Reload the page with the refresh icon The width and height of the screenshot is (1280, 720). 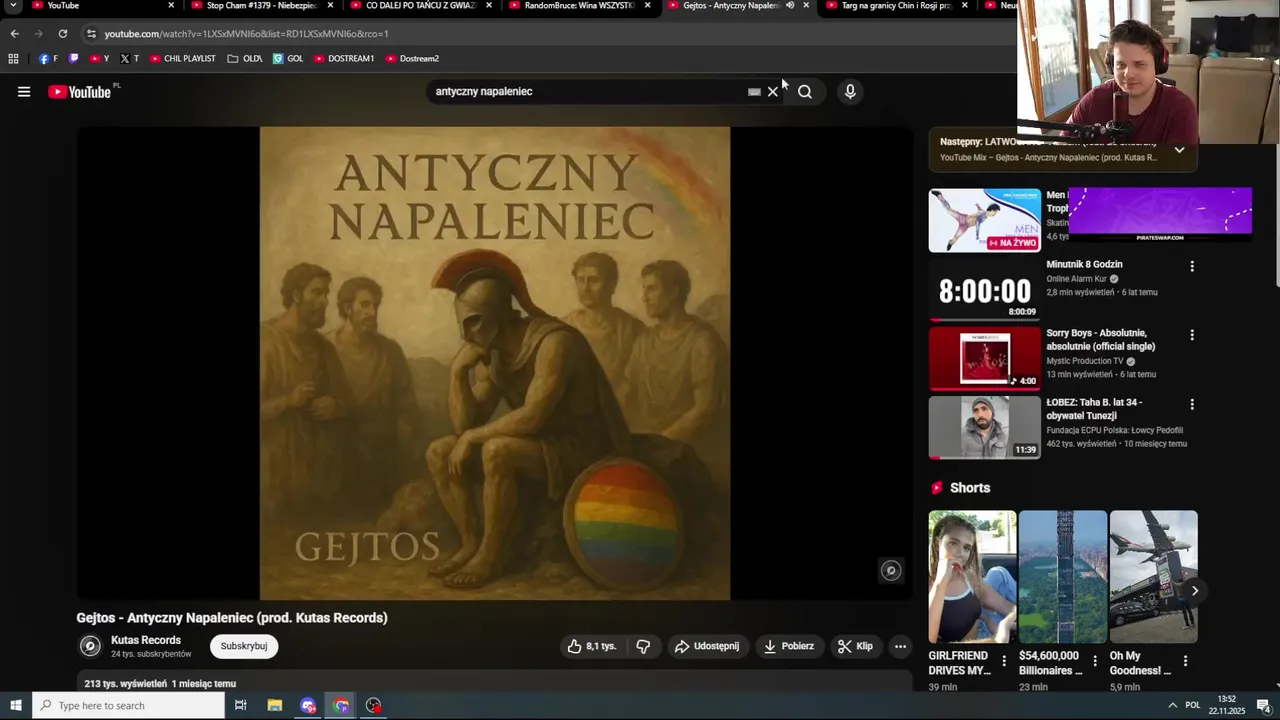[x=62, y=34]
